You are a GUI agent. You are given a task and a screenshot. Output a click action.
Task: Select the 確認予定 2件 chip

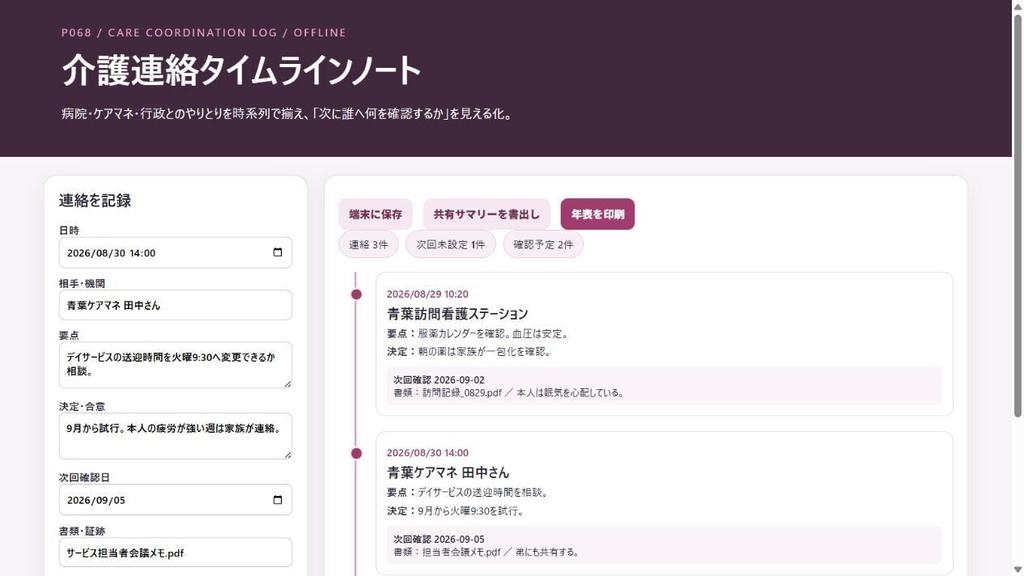543,245
